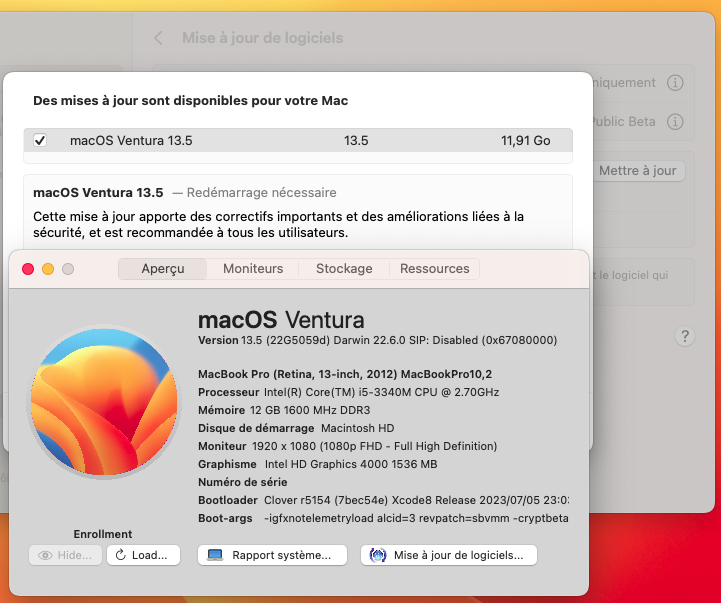Click the Mettre à jour button

point(638,171)
